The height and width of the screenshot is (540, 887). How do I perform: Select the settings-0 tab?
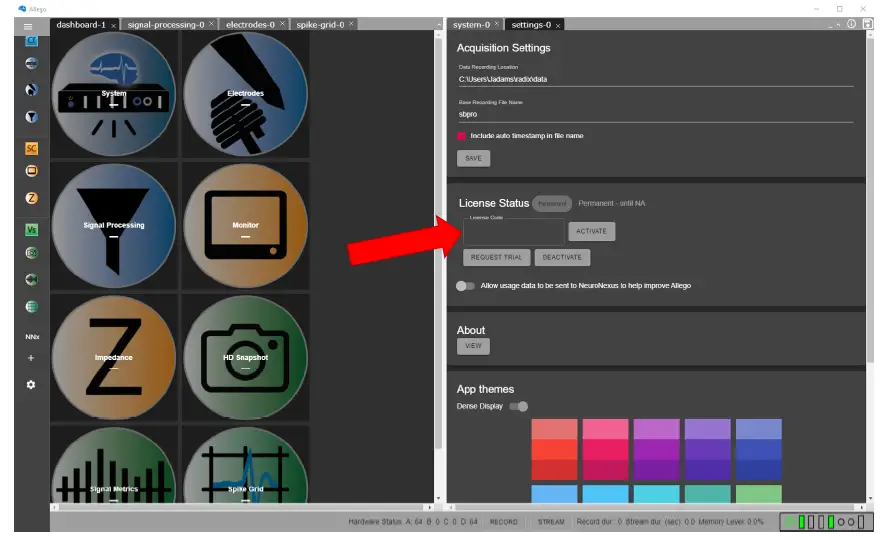click(531, 25)
